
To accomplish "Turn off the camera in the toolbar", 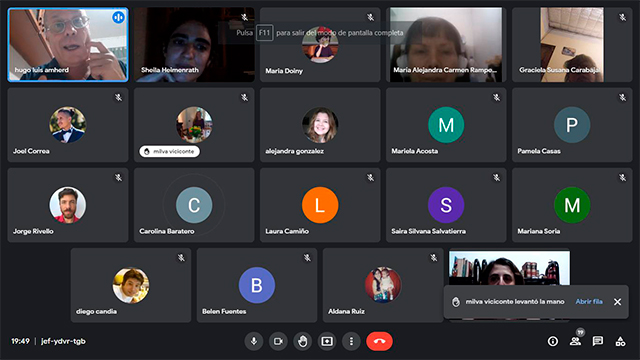I will click(x=278, y=341).
